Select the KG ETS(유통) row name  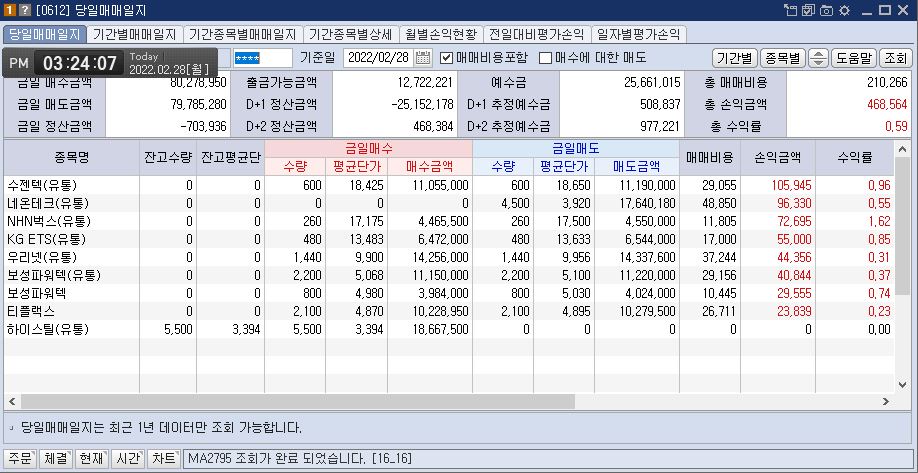point(46,239)
